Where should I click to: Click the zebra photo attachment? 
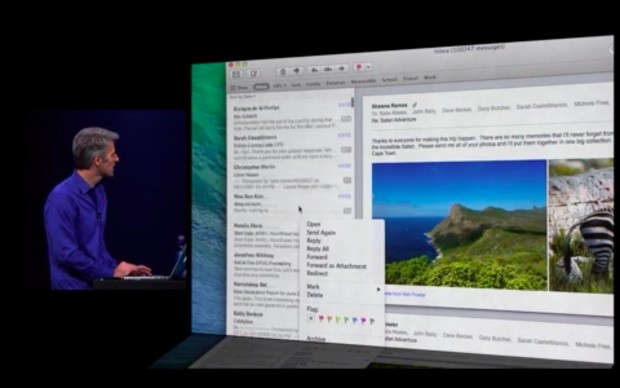581,225
